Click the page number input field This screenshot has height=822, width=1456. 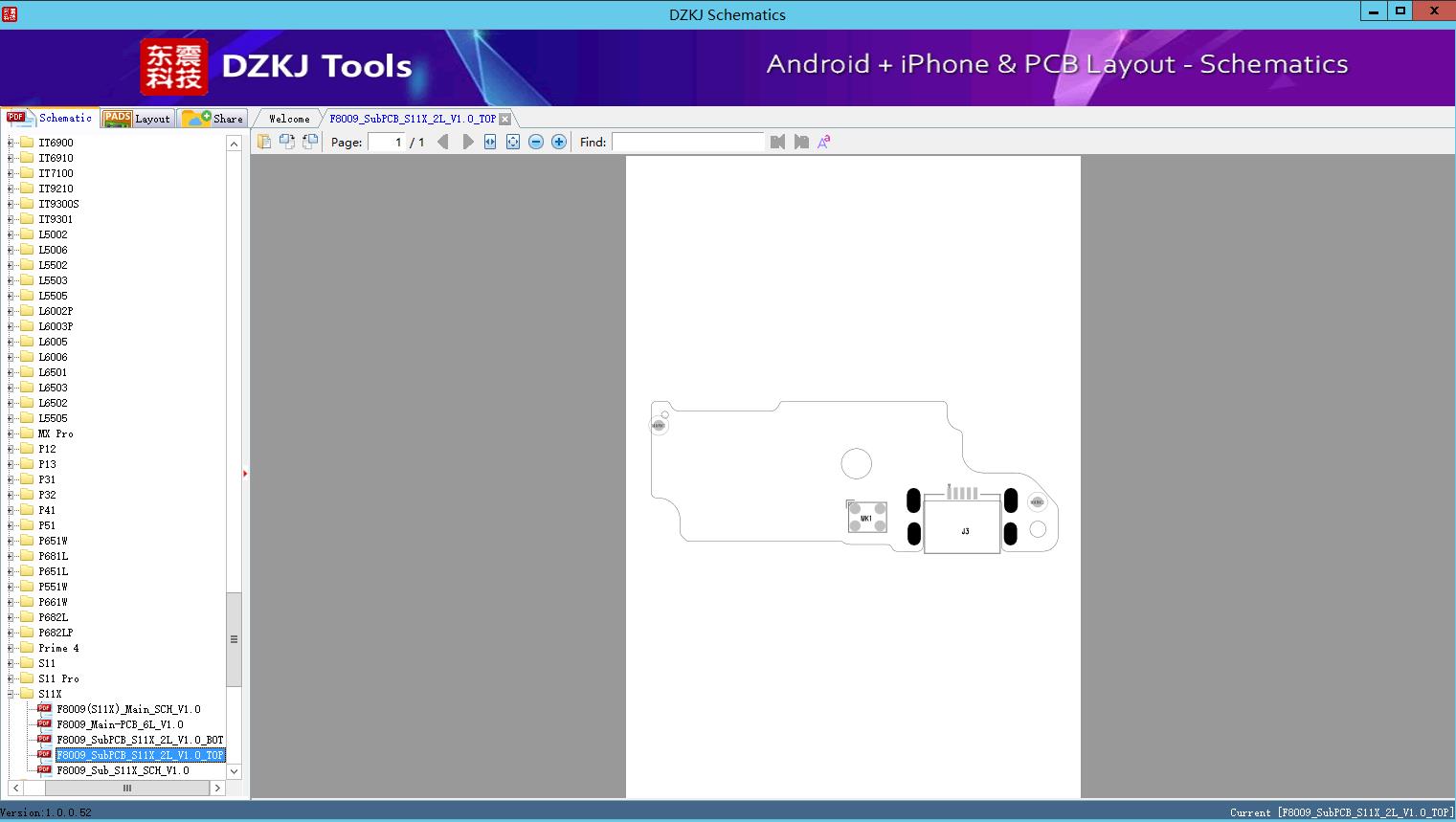[387, 142]
